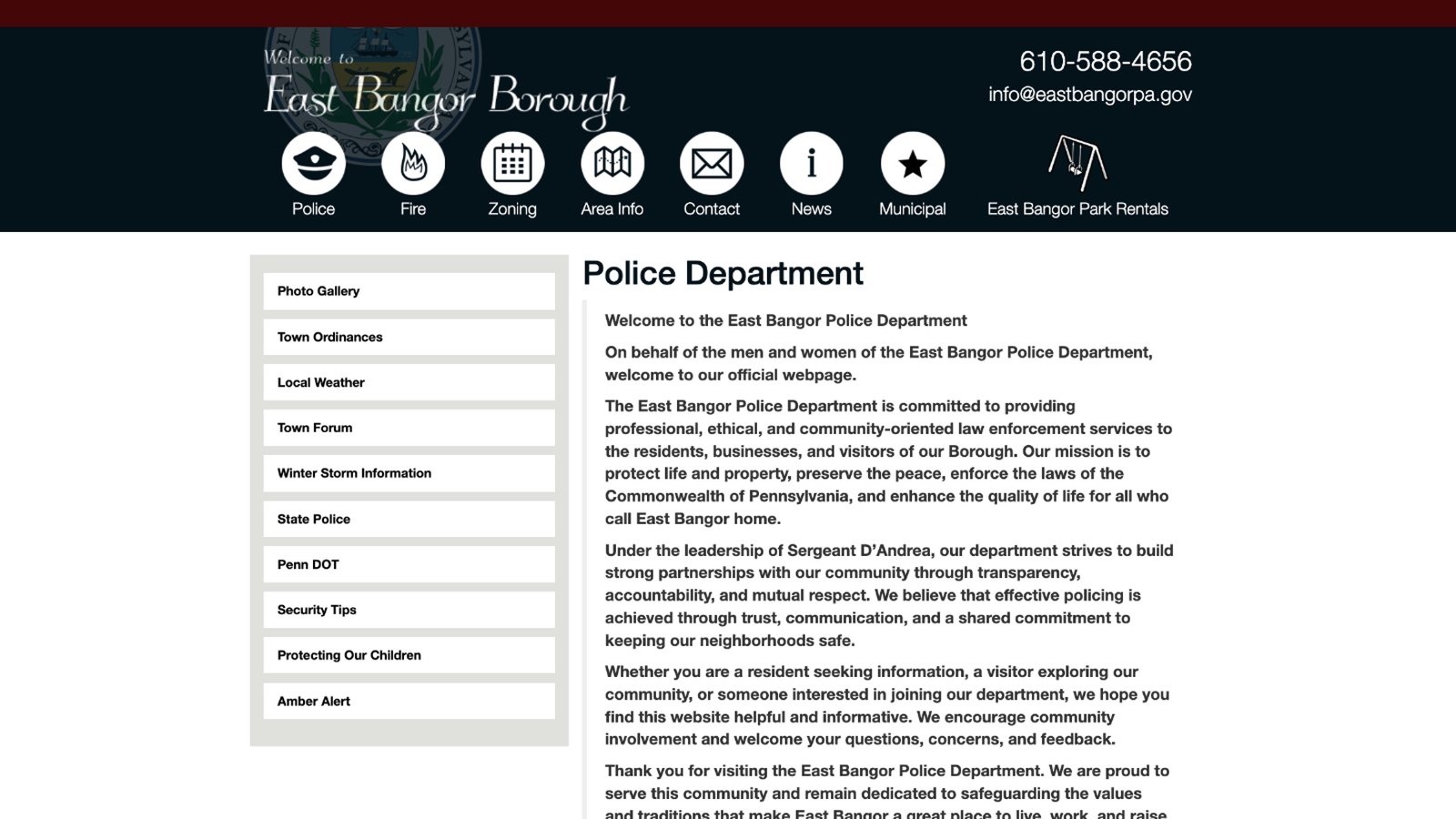The height and width of the screenshot is (819, 1456).
Task: Open the Penn DOT sidebar item
Action: coord(409,564)
